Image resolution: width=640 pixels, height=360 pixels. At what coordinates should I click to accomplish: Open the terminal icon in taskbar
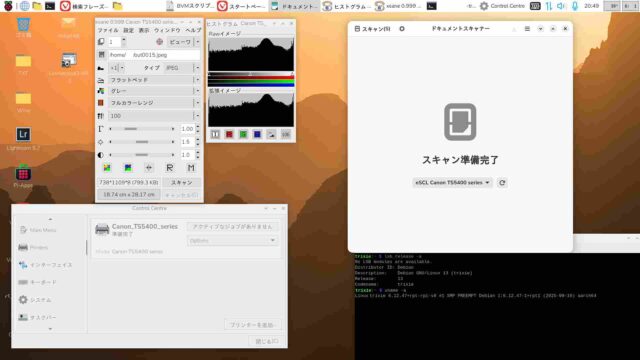point(50,6)
